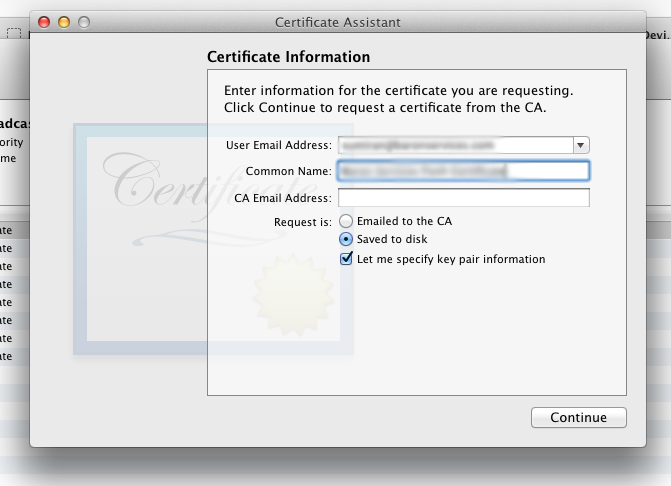The image size is (671, 486).
Task: Focus the Common Name text field
Action: [x=463, y=171]
